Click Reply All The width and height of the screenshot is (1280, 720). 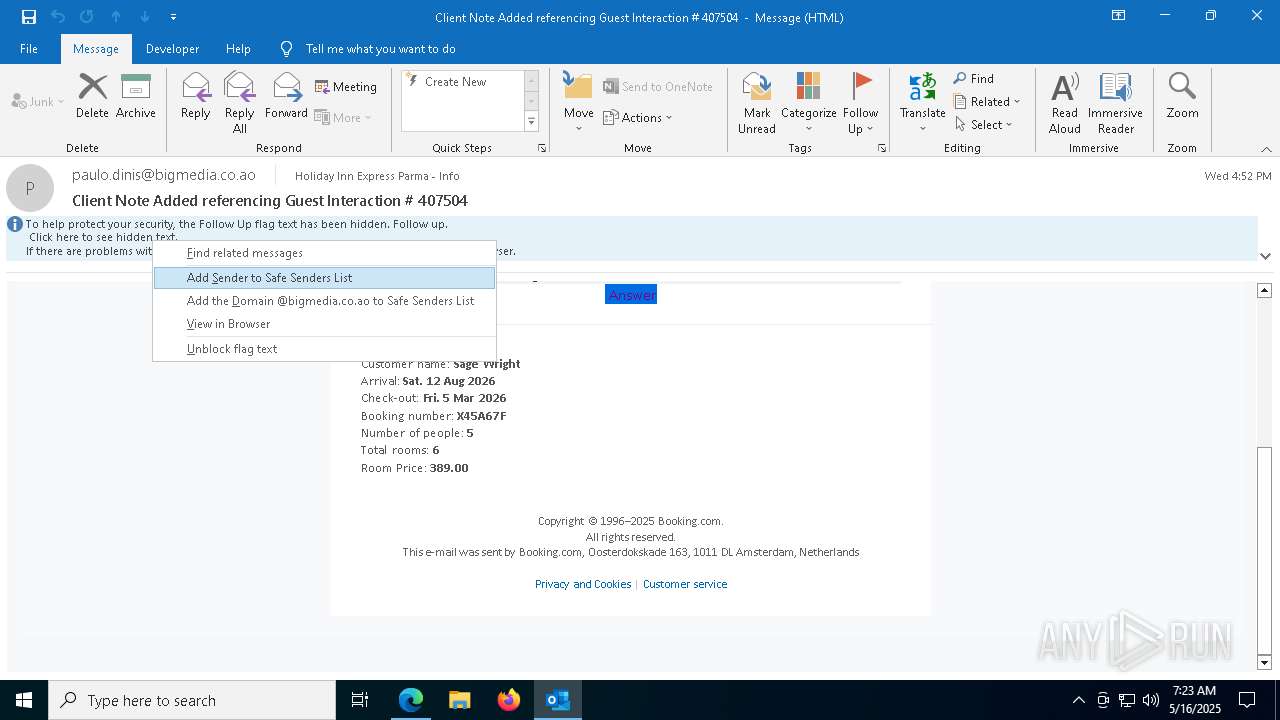click(240, 103)
